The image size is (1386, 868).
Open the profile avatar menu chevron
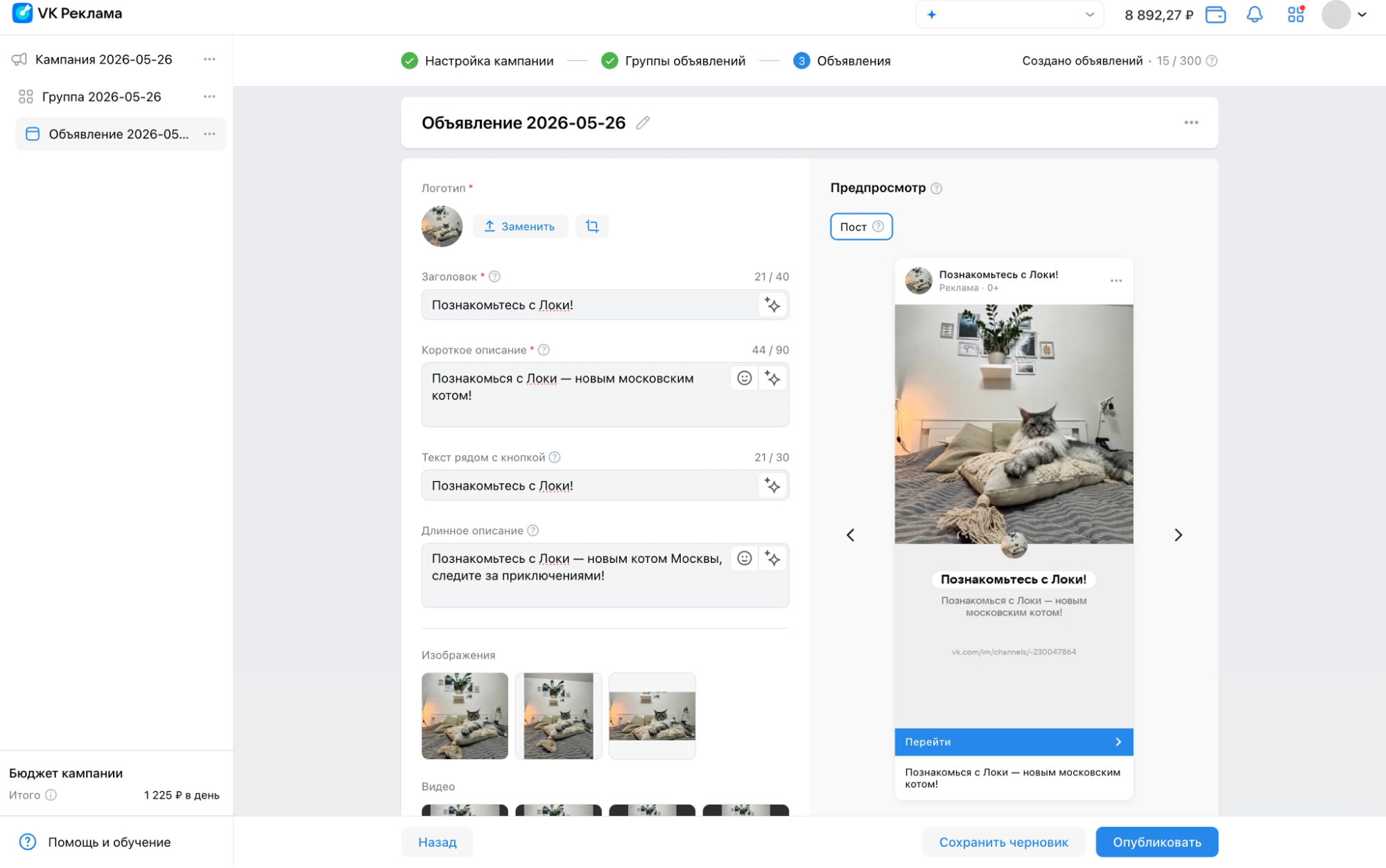1362,15
